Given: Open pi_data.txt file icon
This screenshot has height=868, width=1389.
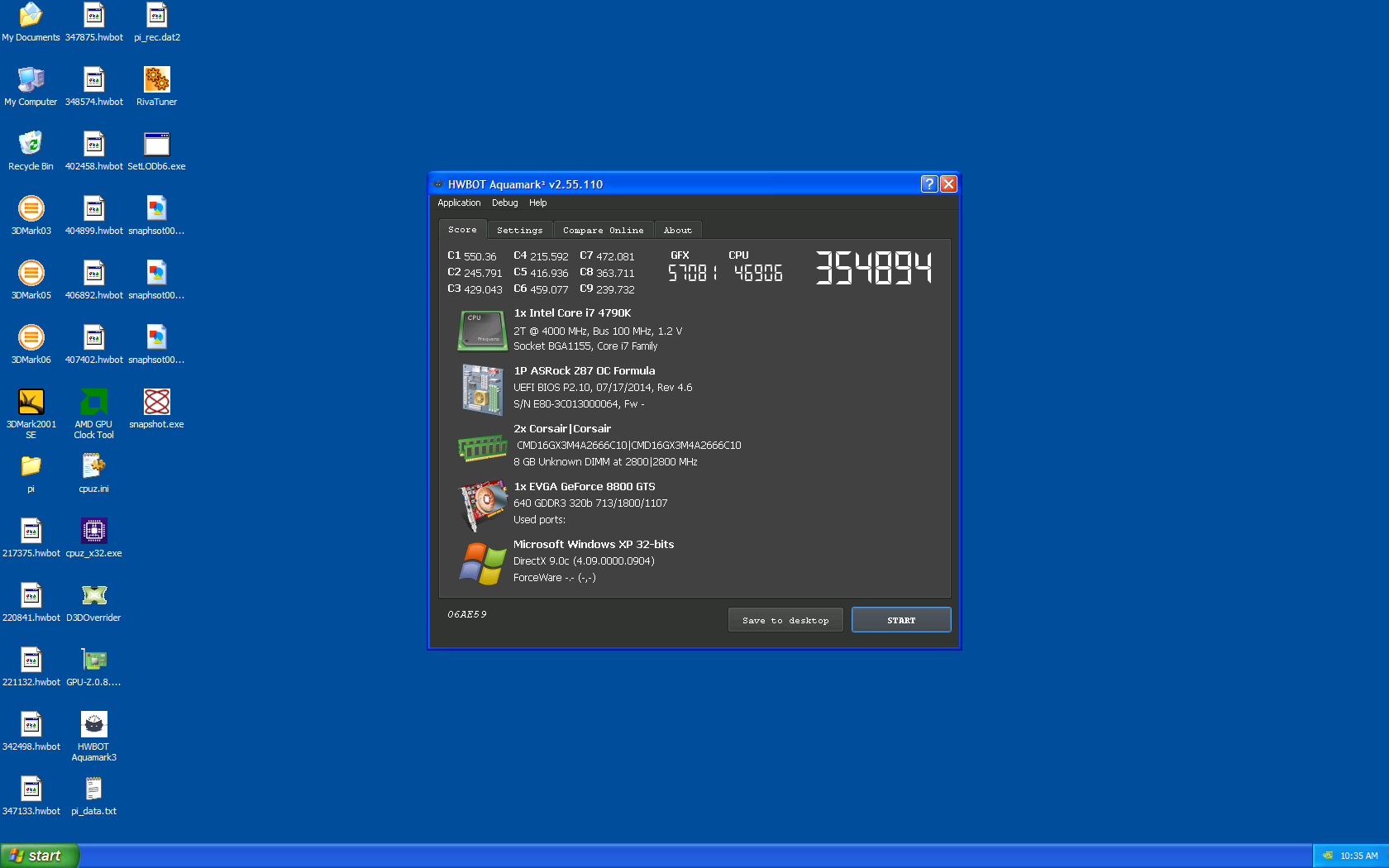Looking at the screenshot, I should point(93,795).
